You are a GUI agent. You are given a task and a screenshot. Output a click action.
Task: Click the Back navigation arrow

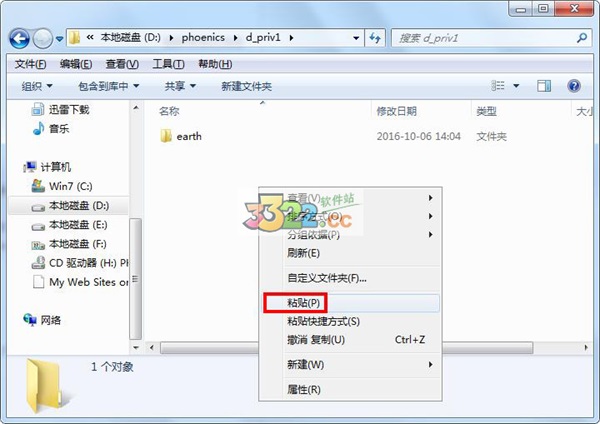pos(20,39)
